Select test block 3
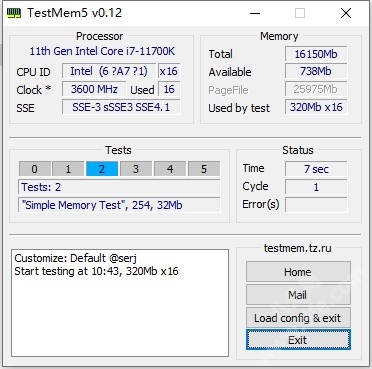This screenshot has width=372, height=369. coord(136,169)
